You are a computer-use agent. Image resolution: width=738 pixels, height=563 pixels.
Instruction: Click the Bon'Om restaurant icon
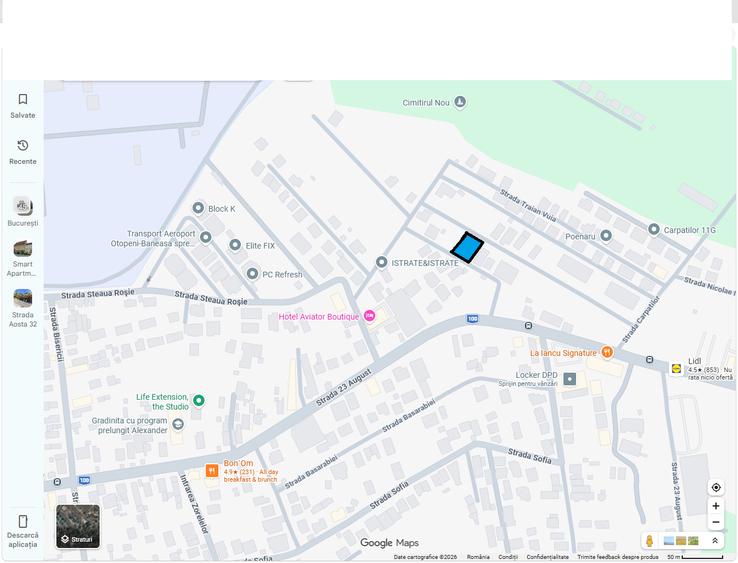(x=212, y=470)
